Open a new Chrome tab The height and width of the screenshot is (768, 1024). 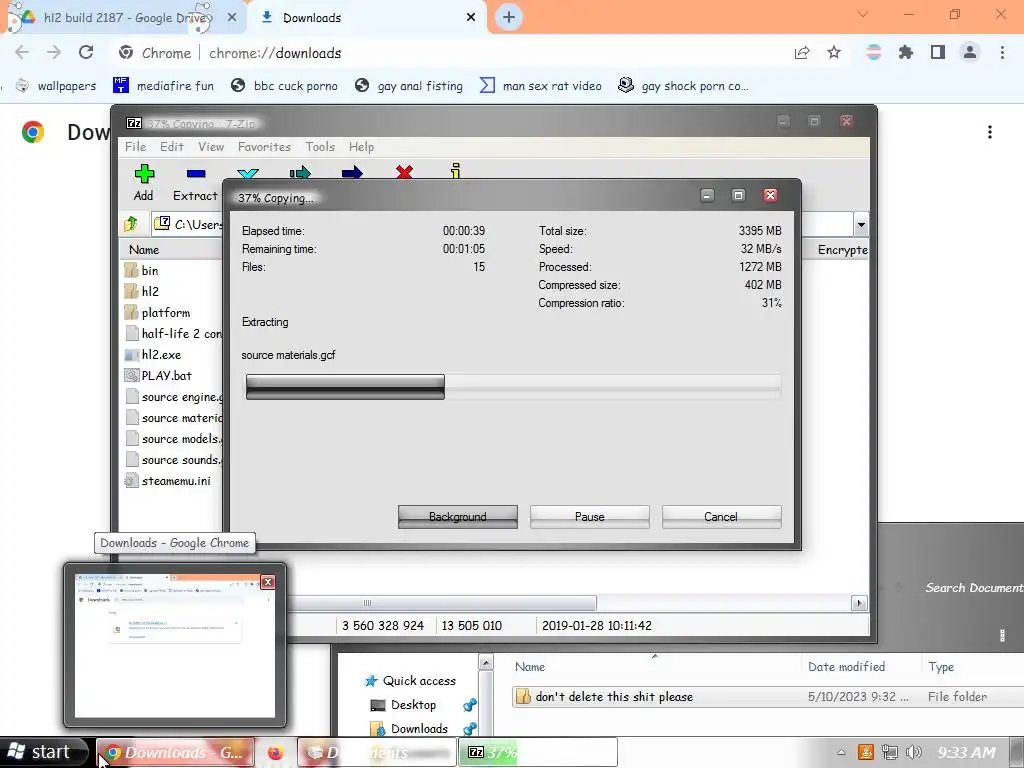point(509,18)
